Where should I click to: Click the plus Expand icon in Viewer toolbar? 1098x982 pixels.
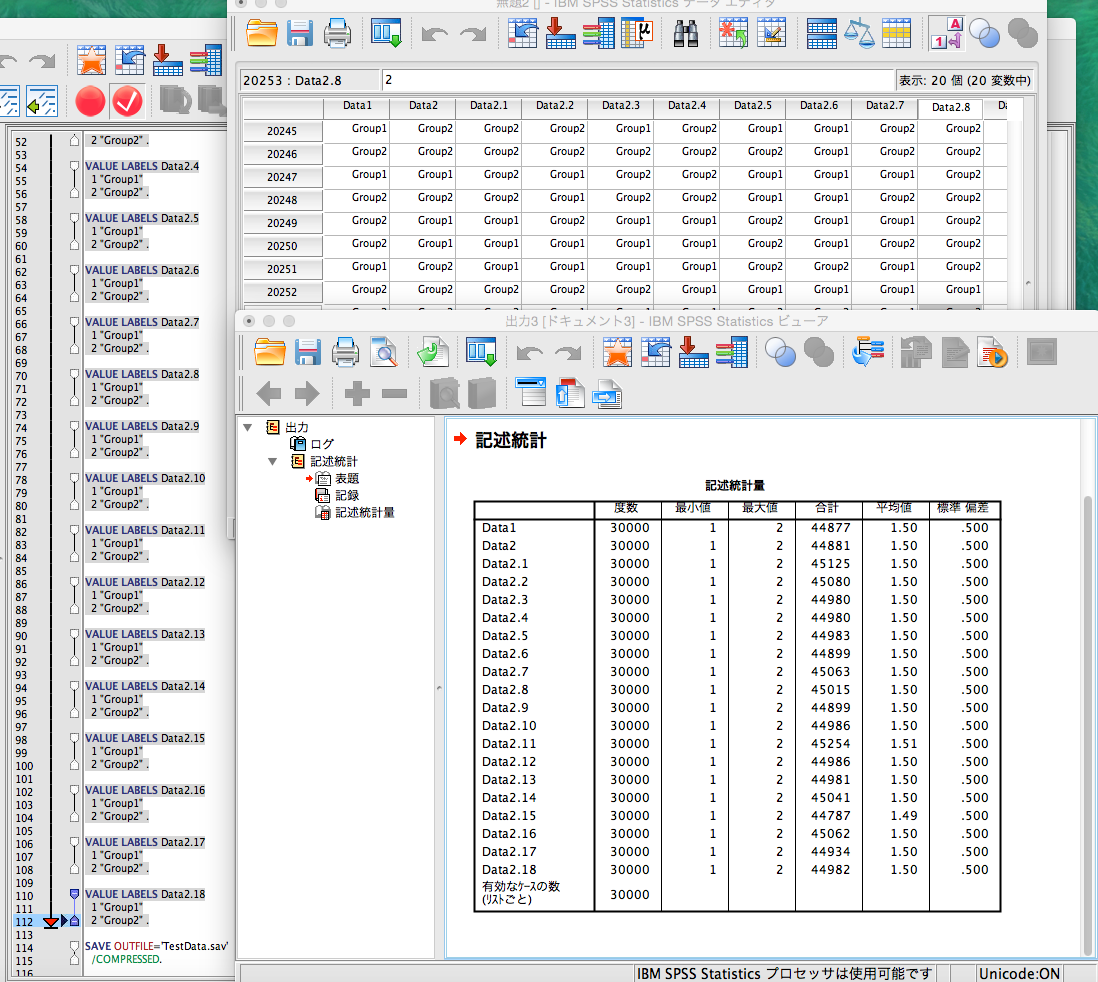(357, 394)
